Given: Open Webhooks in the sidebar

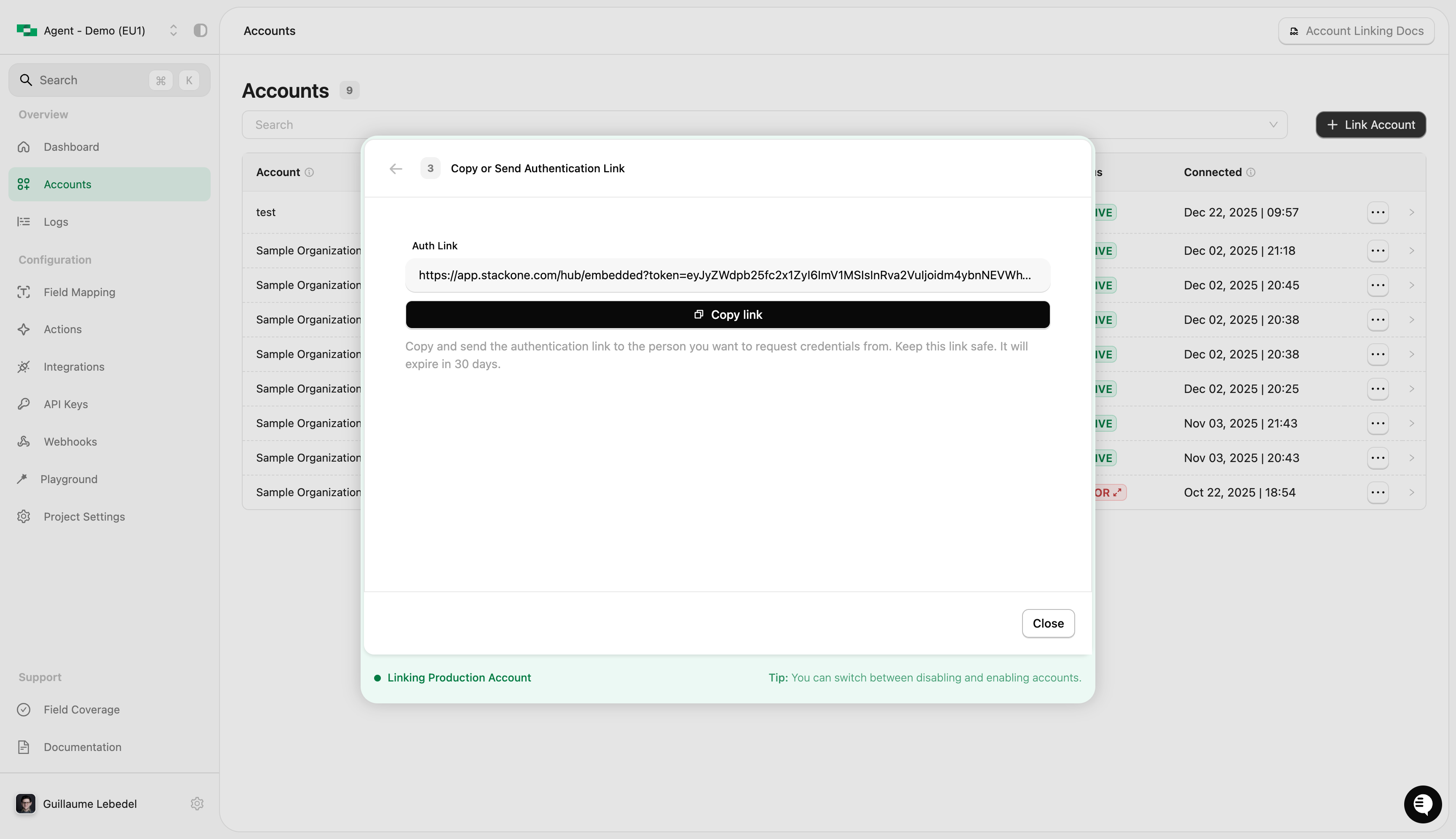Looking at the screenshot, I should pyautogui.click(x=110, y=441).
